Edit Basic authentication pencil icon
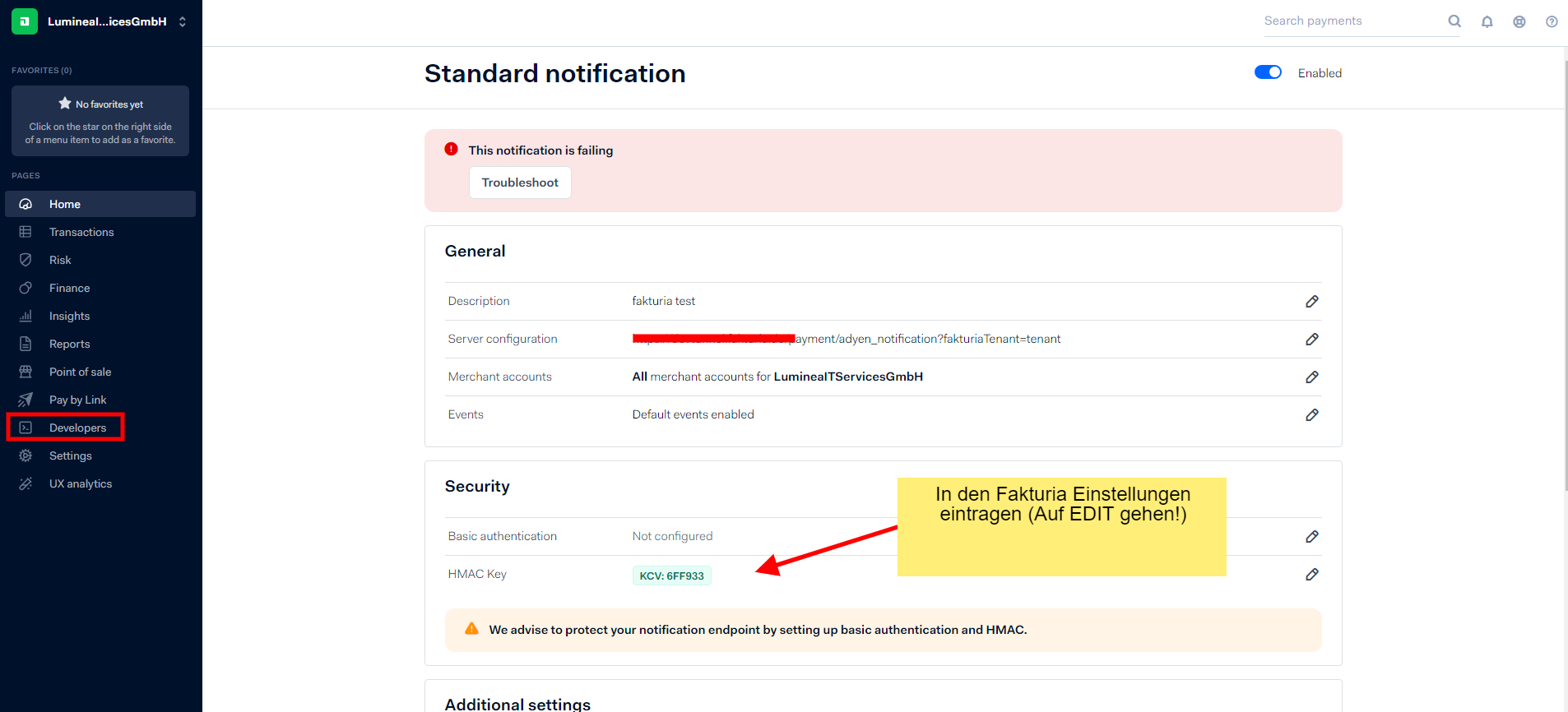Viewport: 1568px width, 712px height. (x=1311, y=537)
